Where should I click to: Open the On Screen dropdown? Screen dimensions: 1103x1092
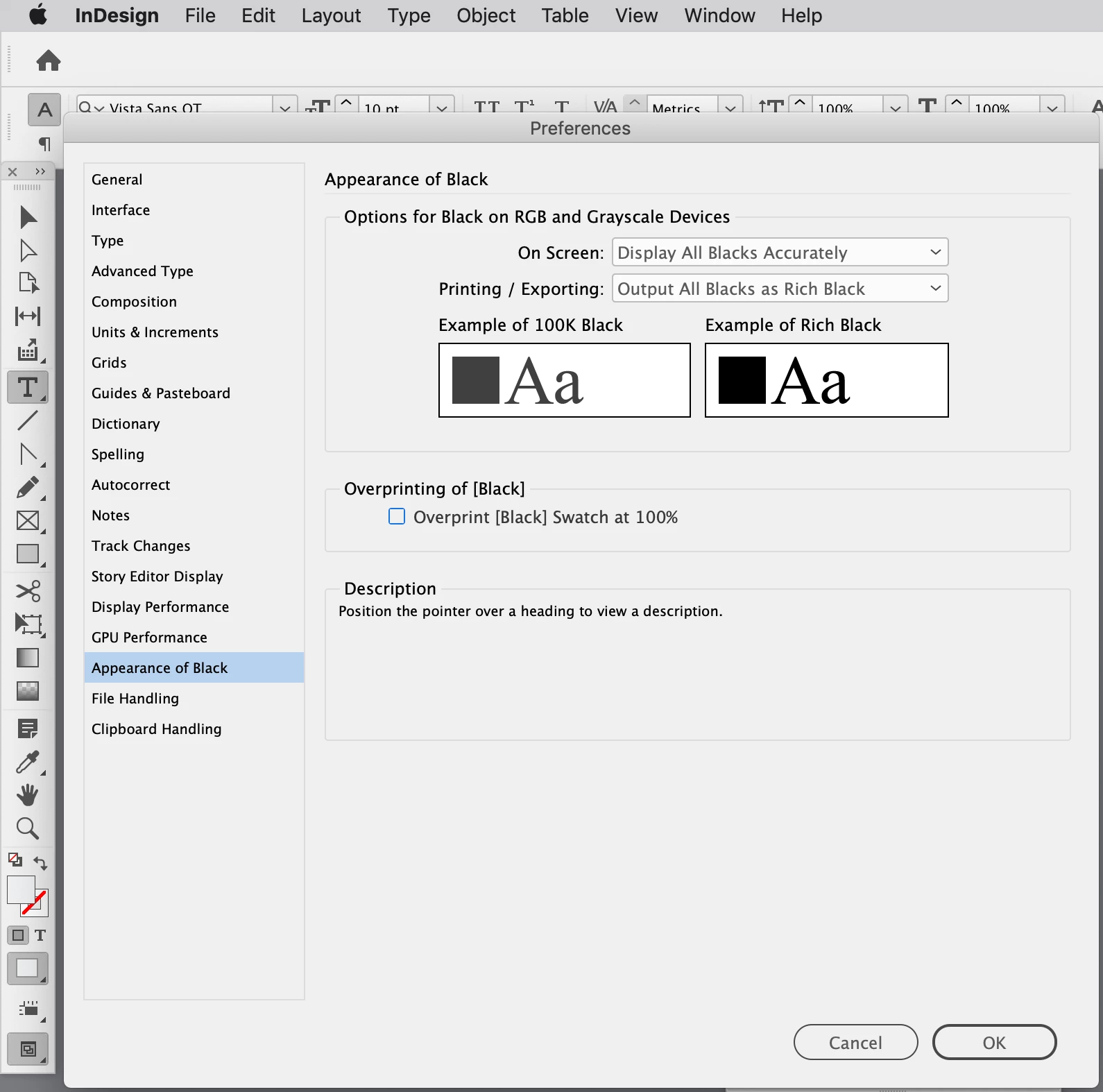point(780,253)
